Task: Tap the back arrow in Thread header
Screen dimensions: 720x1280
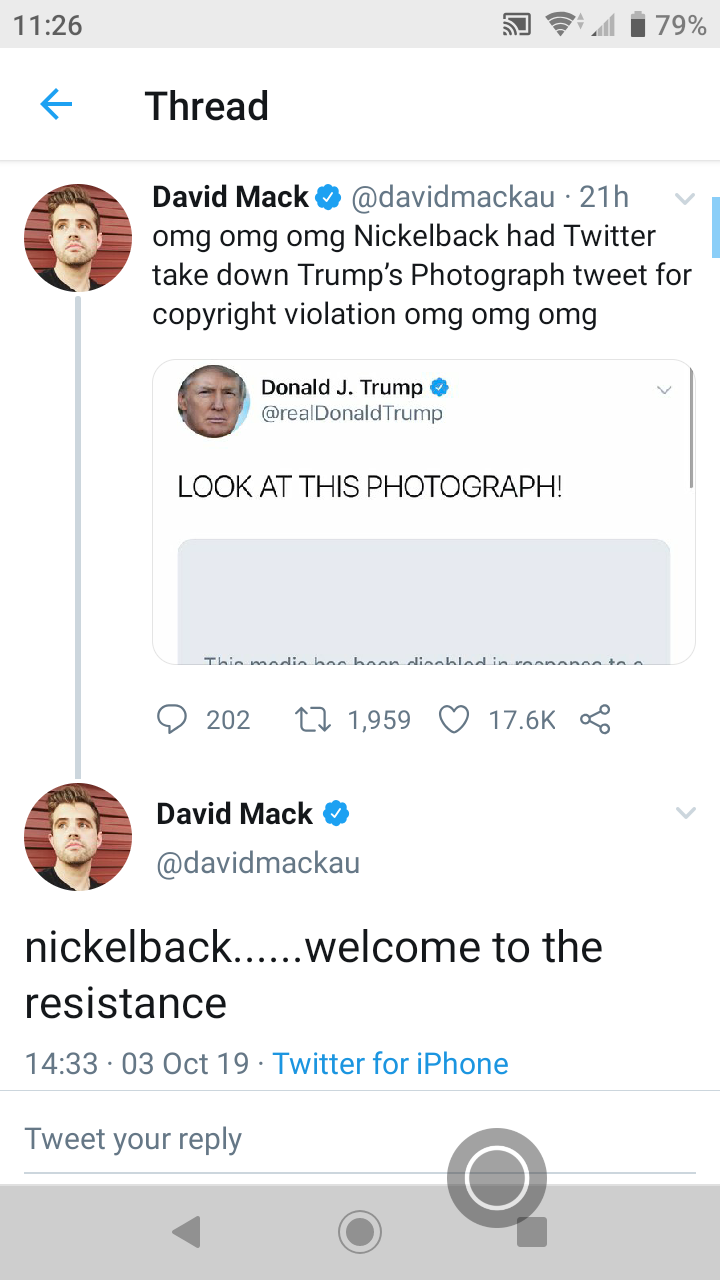Action: 56,104
